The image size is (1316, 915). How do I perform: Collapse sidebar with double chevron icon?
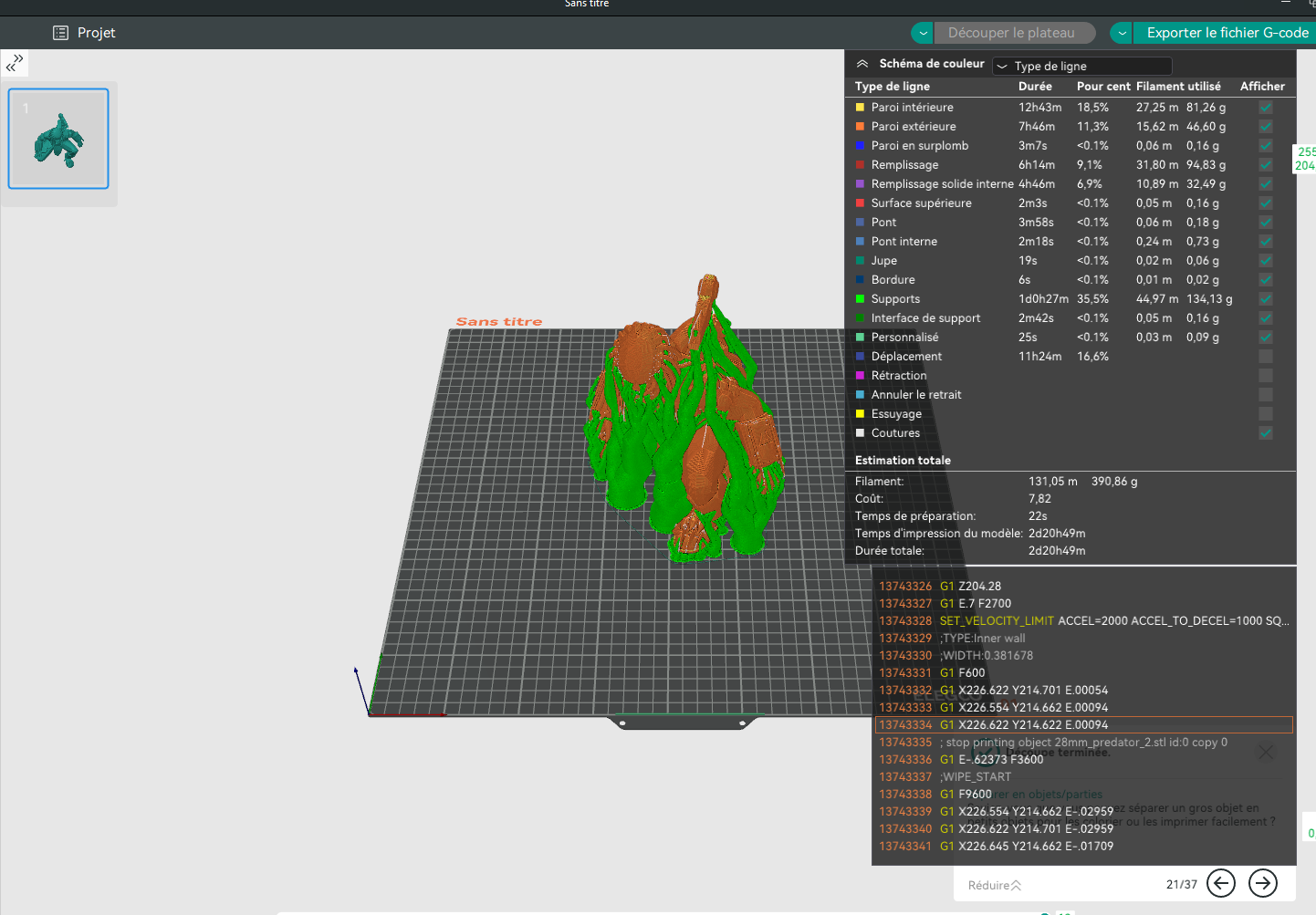(15, 63)
